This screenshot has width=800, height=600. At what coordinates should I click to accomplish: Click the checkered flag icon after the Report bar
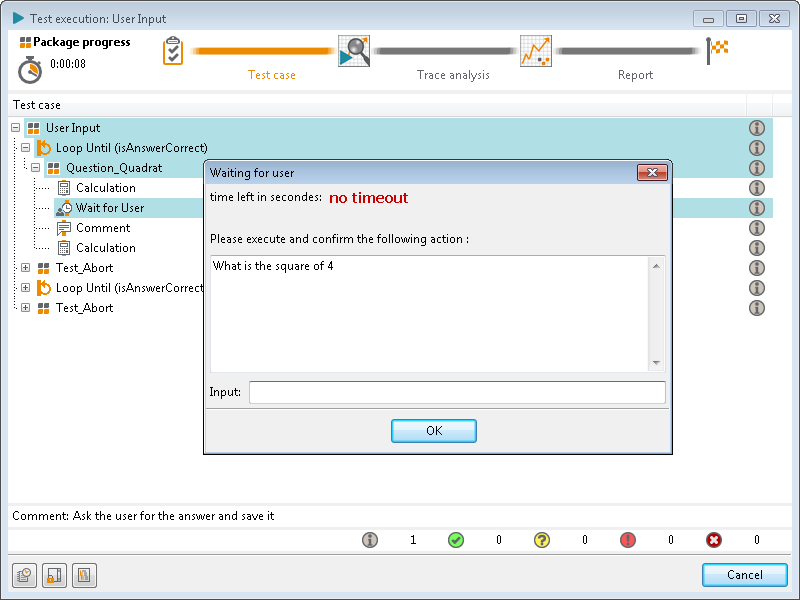pyautogui.click(x=717, y=50)
